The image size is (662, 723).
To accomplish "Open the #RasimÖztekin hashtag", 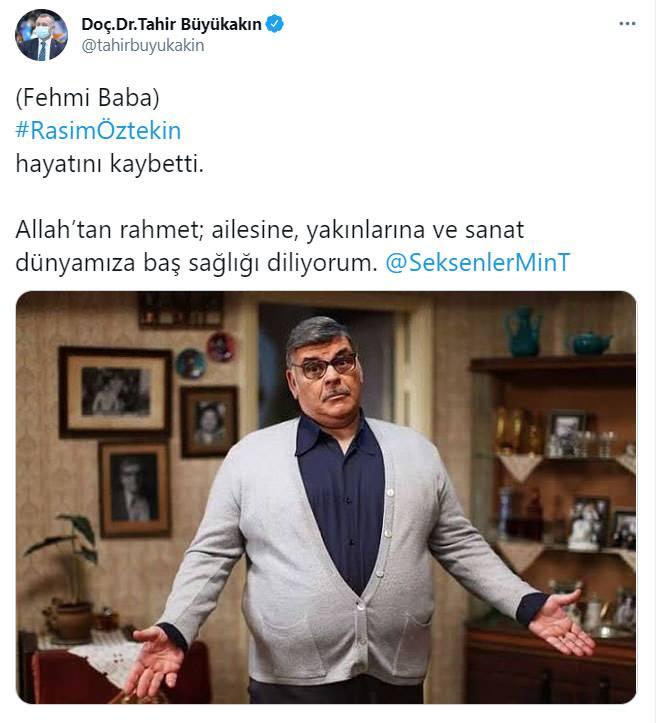I will 98,130.
